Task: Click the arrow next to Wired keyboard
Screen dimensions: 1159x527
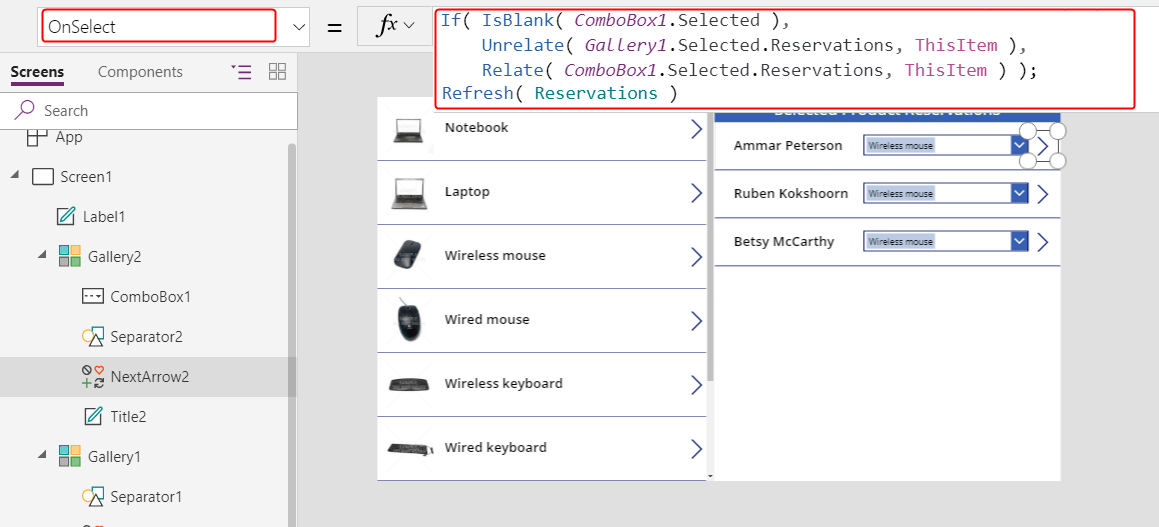Action: [x=696, y=449]
